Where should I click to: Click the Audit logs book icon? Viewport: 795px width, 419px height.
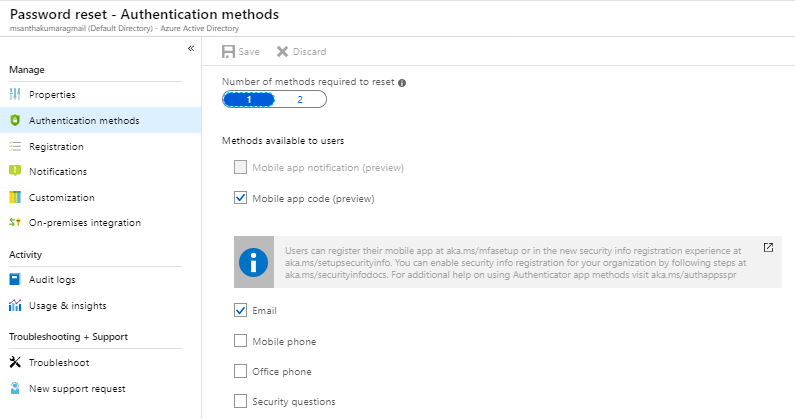click(x=15, y=279)
